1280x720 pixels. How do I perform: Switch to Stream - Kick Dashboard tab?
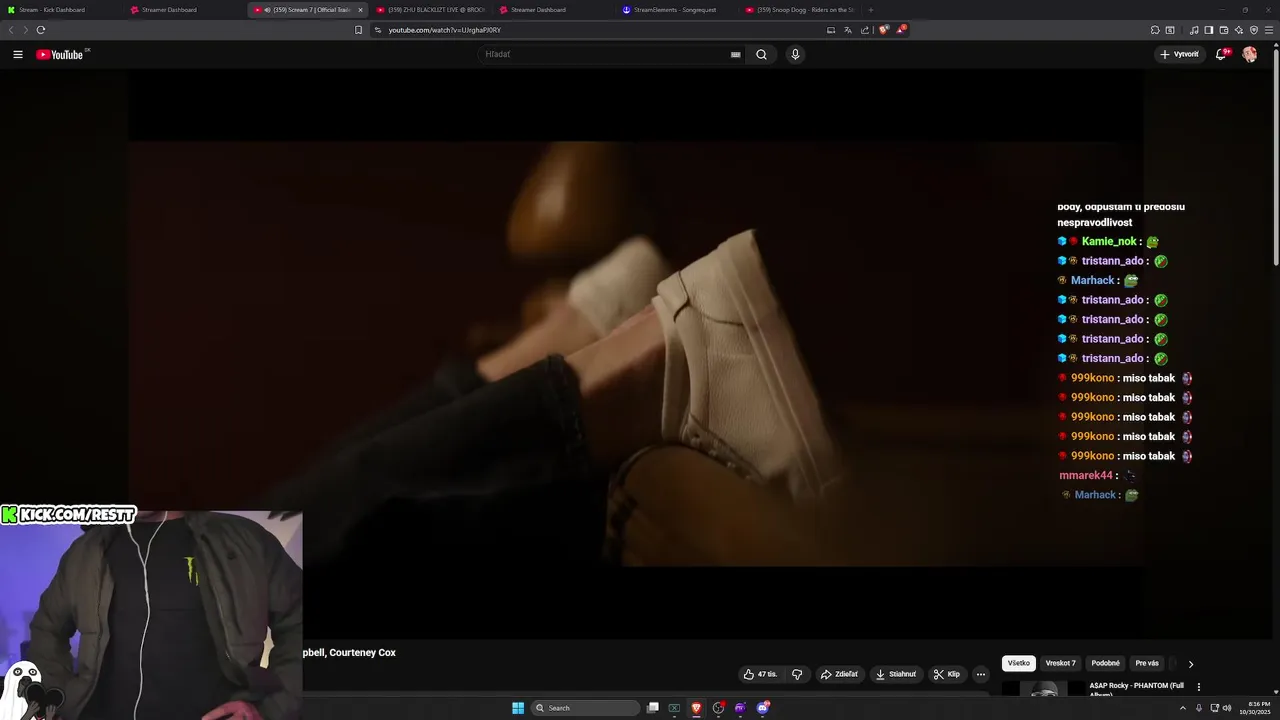click(x=53, y=10)
